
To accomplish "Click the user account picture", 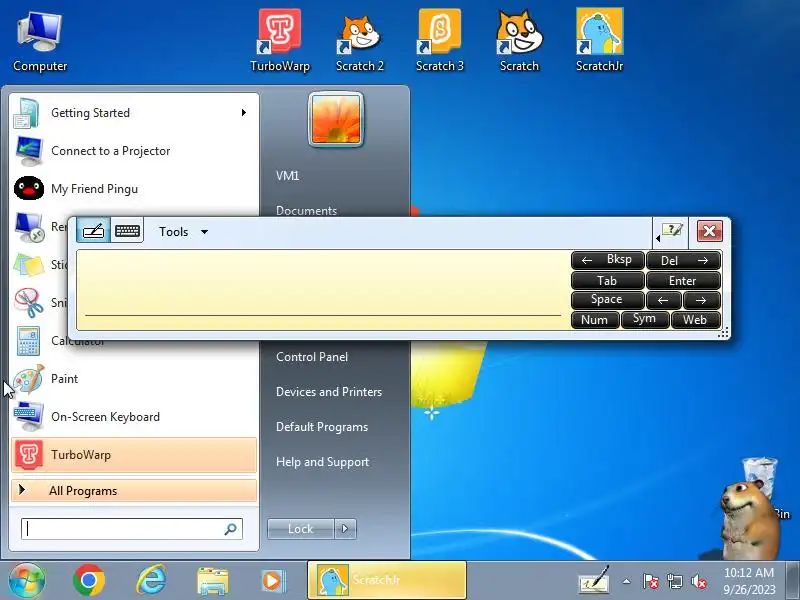I will click(x=336, y=120).
